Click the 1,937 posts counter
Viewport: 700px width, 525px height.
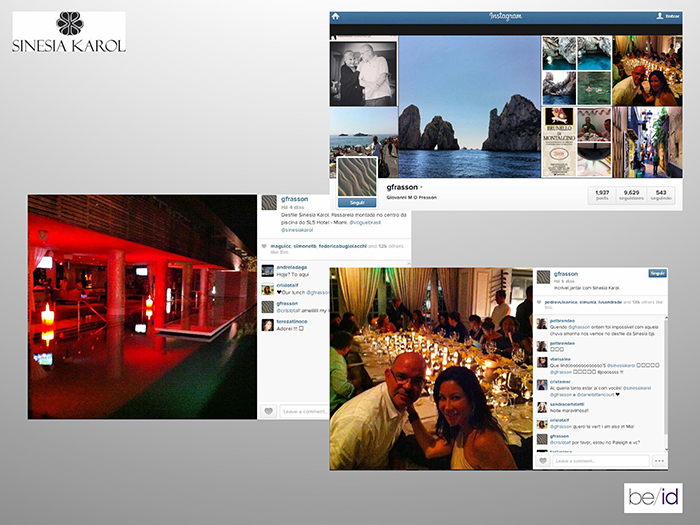coord(602,195)
